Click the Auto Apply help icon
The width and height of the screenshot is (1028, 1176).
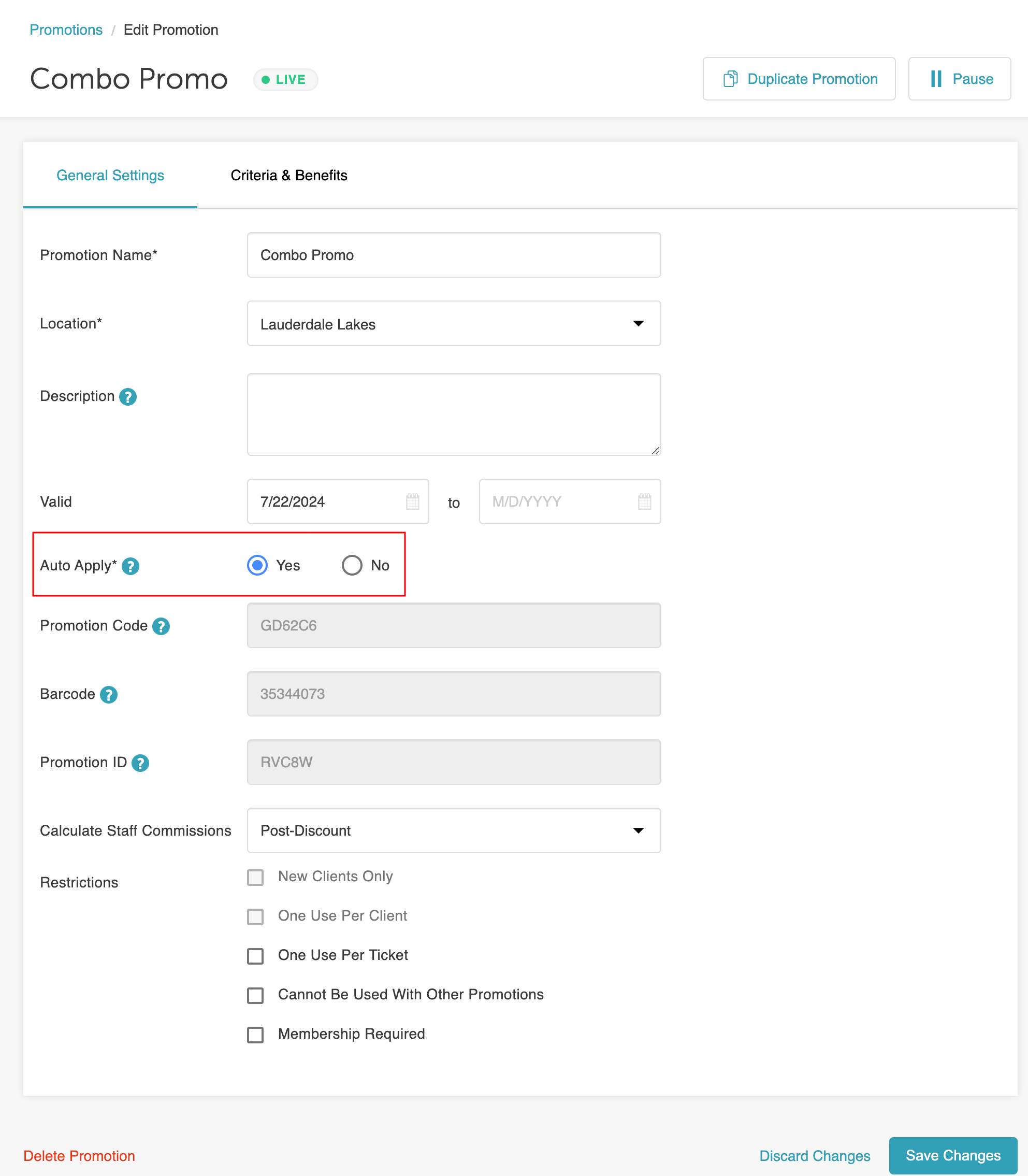[131, 566]
